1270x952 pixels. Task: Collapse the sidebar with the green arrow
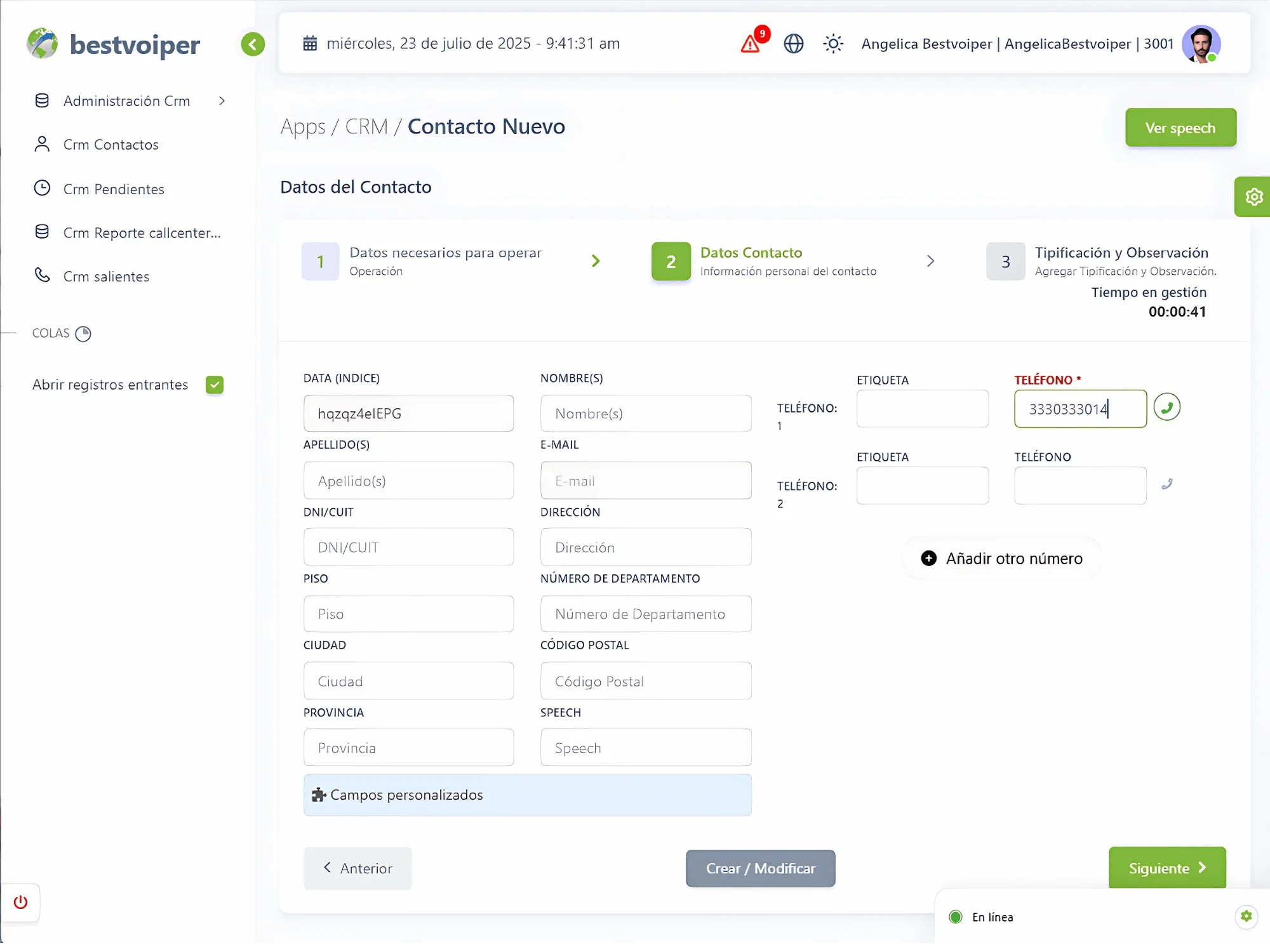[x=253, y=44]
